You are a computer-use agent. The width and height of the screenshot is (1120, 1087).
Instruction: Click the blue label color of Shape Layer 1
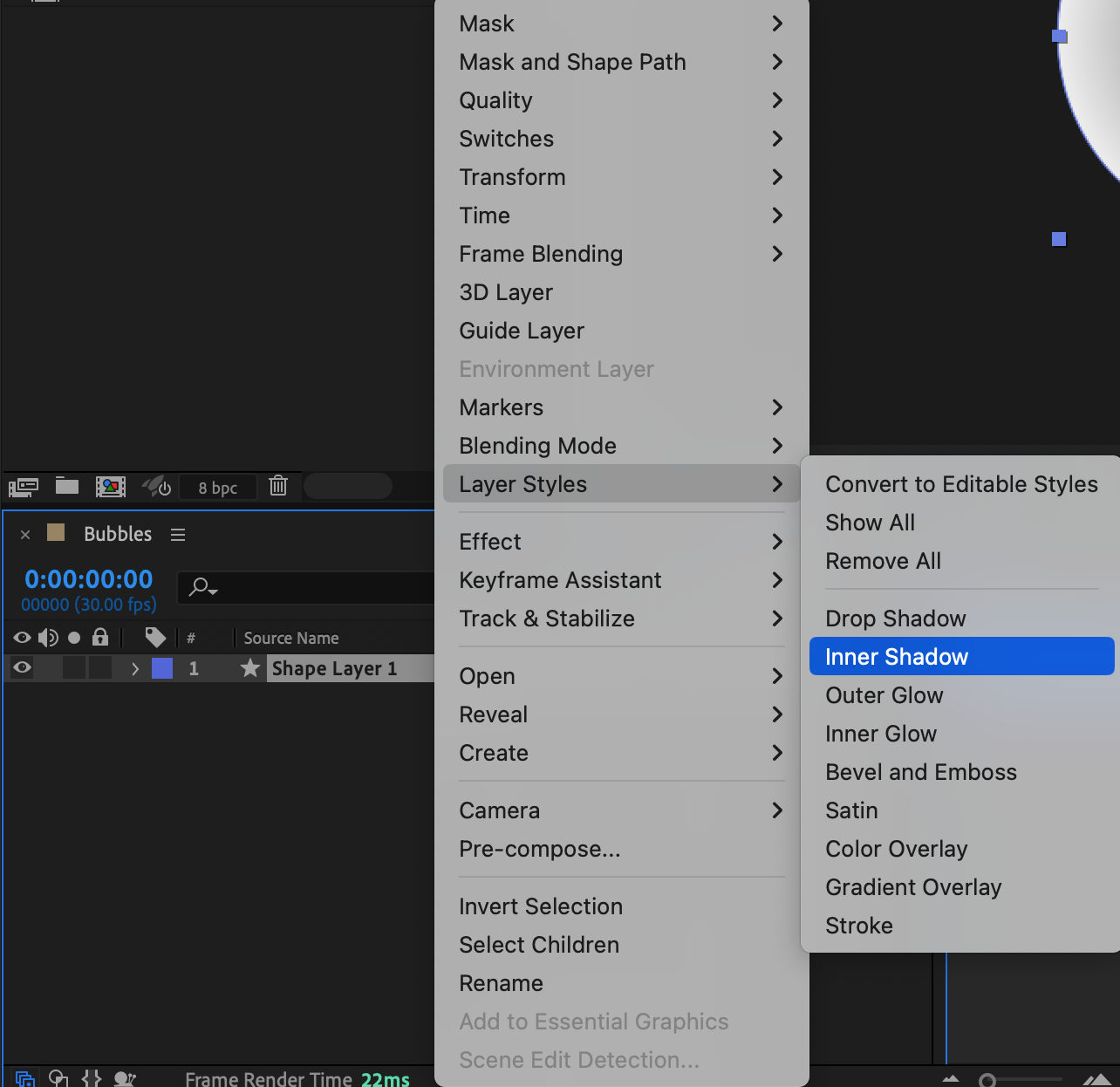point(162,669)
